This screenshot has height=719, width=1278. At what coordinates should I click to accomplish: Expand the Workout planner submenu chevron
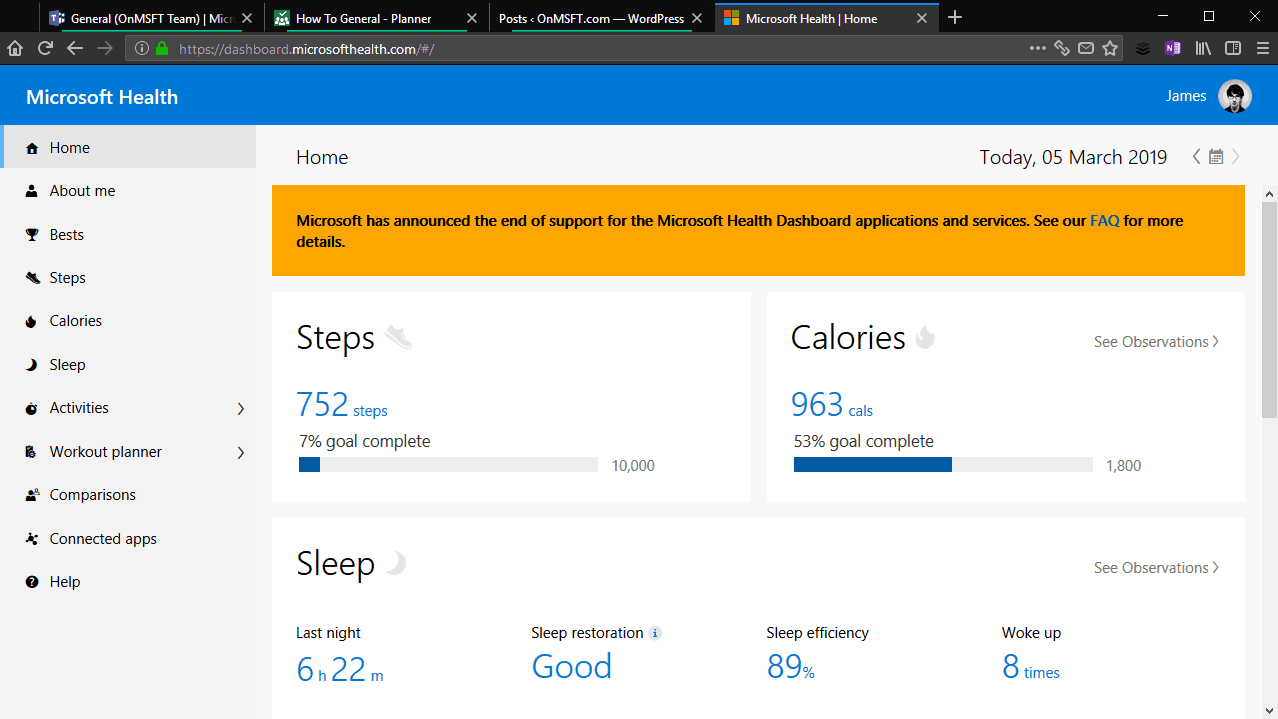click(241, 452)
